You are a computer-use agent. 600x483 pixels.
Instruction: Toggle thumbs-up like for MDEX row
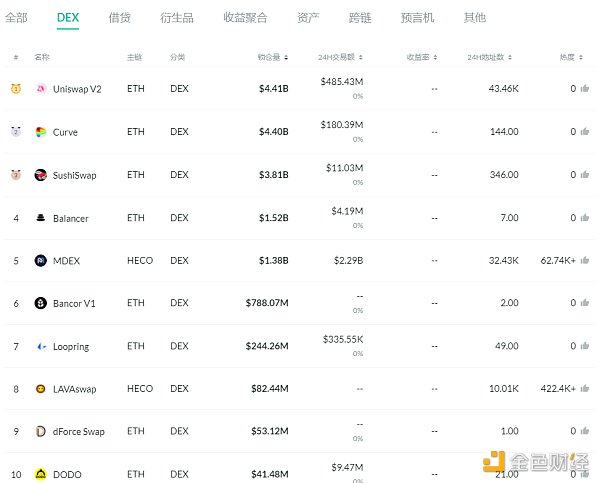point(586,261)
